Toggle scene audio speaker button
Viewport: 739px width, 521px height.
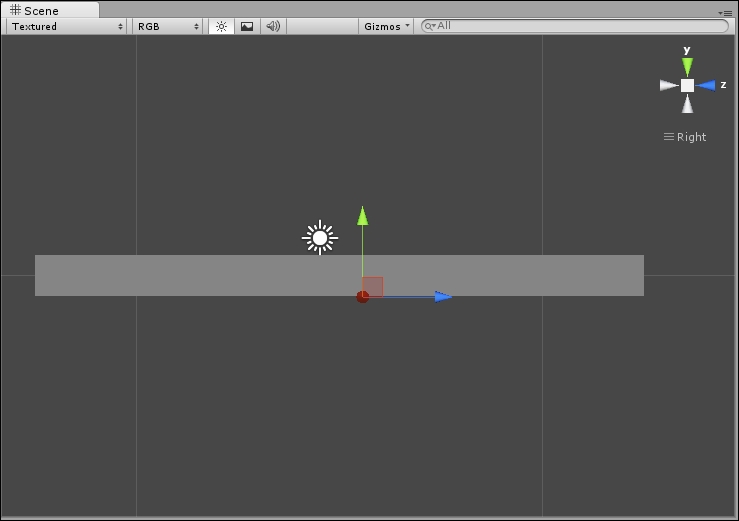point(273,26)
